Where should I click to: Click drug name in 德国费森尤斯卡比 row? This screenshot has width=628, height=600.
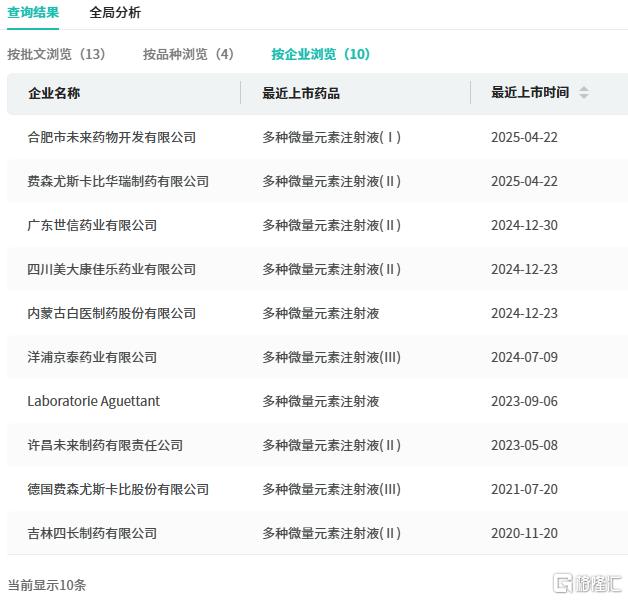pyautogui.click(x=332, y=489)
